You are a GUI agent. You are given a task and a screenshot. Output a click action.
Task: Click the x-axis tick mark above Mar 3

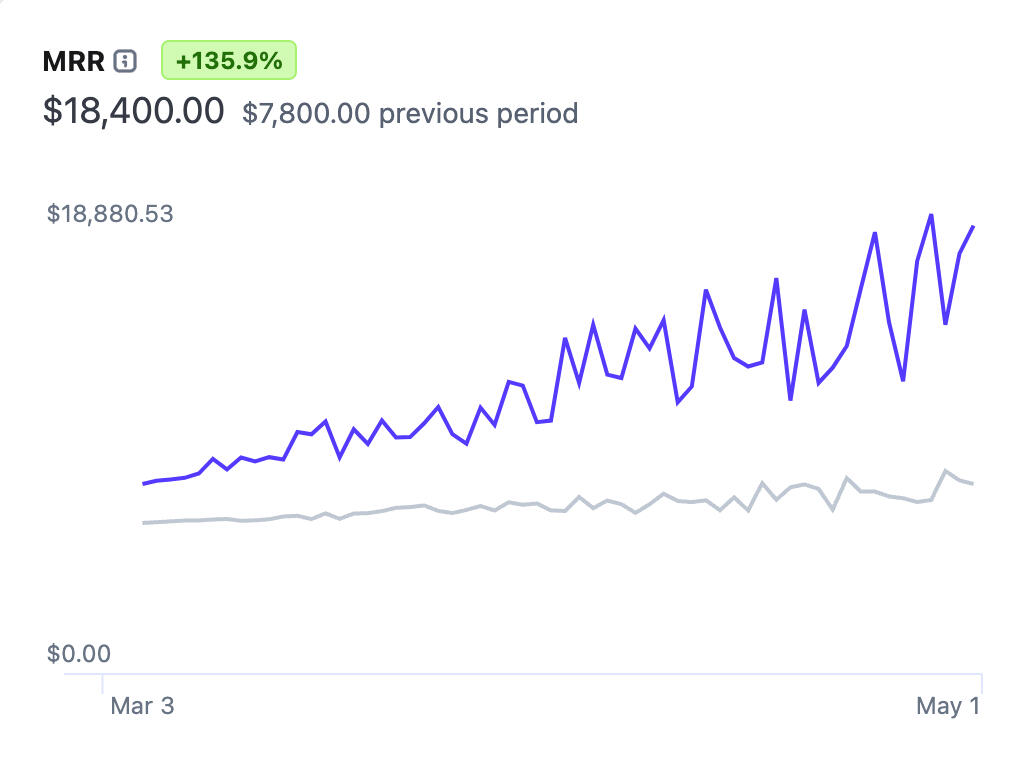pos(103,683)
